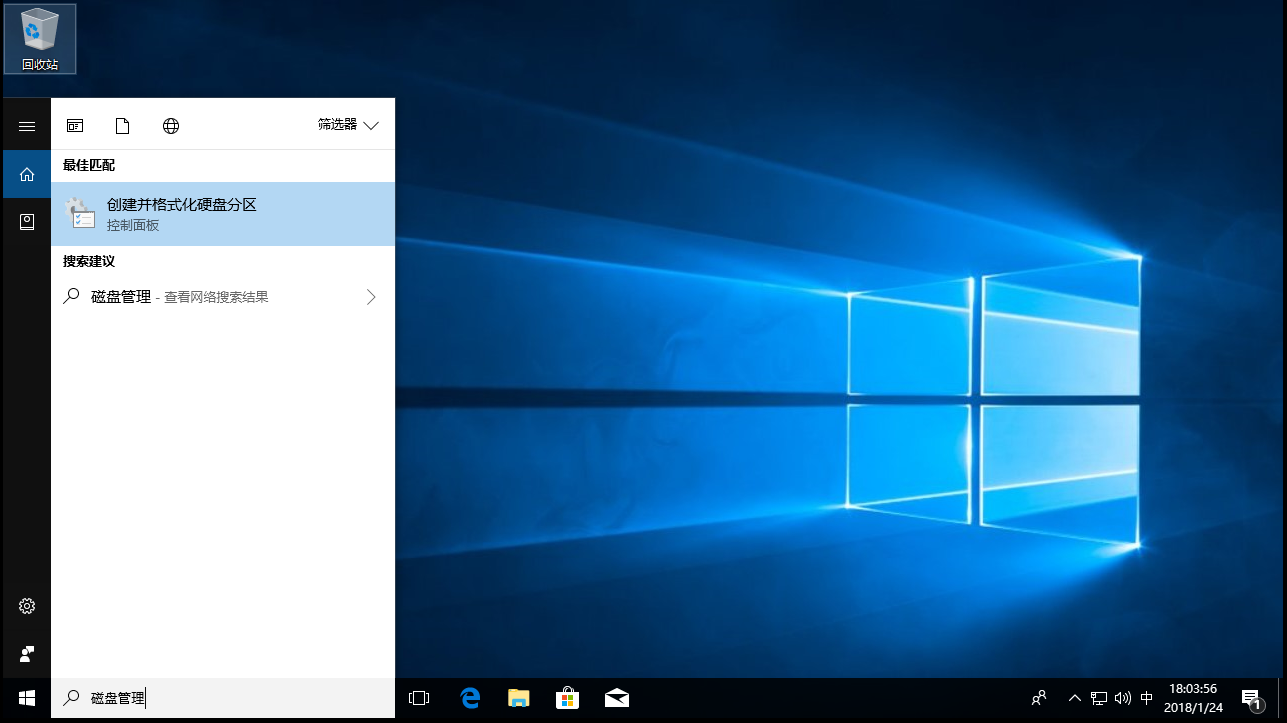
Task: Open the Recycle Bin desktop icon
Action: pos(40,38)
